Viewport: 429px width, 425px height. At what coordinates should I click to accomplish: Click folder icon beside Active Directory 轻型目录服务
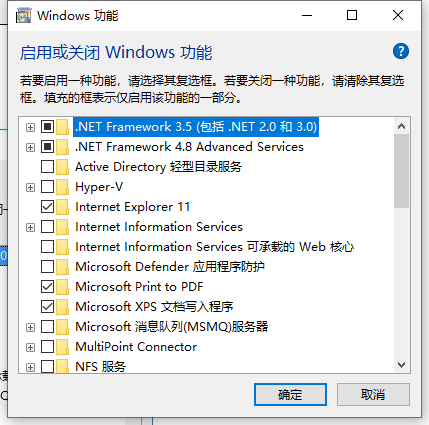click(62, 167)
